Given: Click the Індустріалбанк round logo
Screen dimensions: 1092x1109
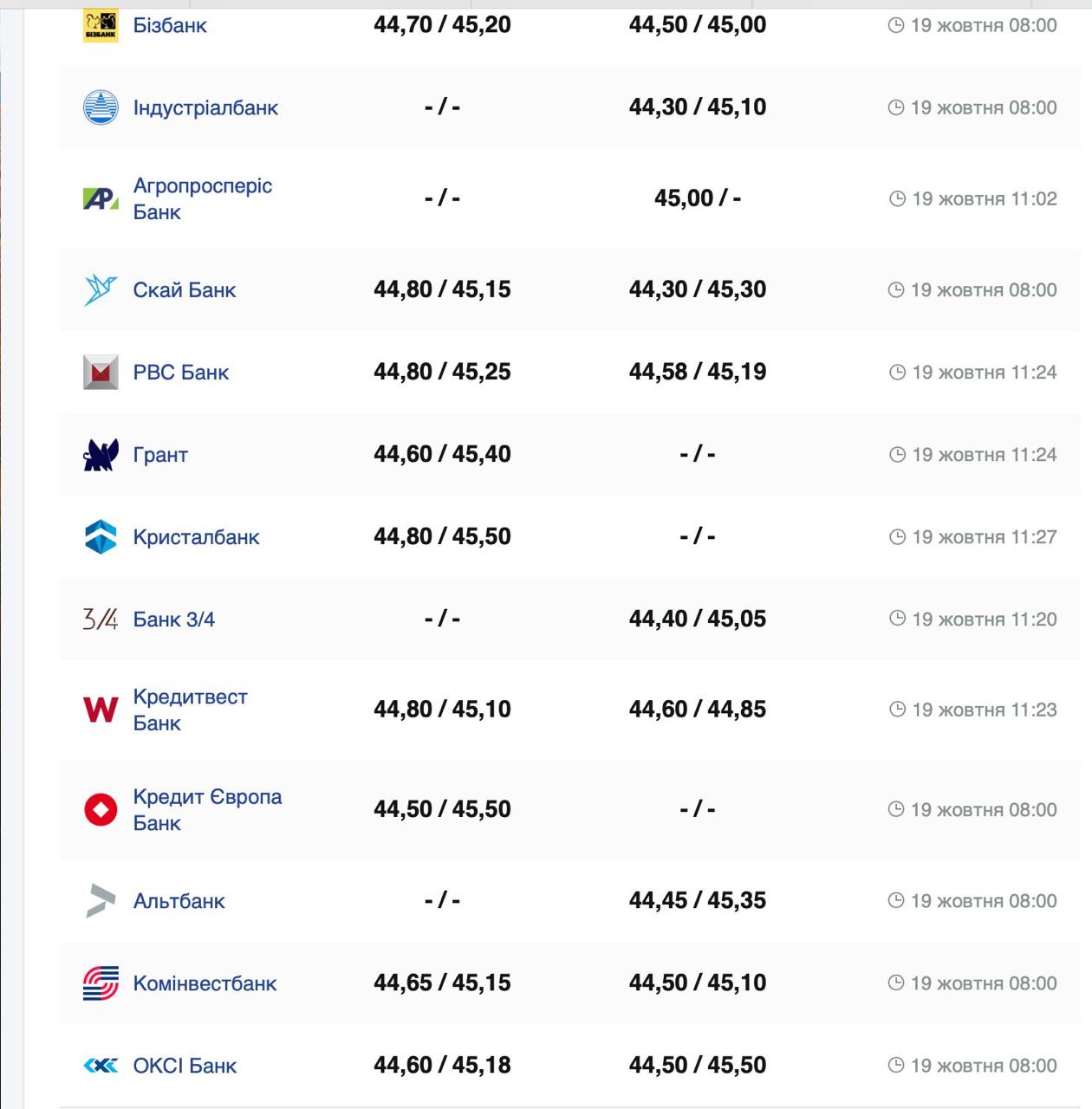Looking at the screenshot, I should [x=101, y=107].
